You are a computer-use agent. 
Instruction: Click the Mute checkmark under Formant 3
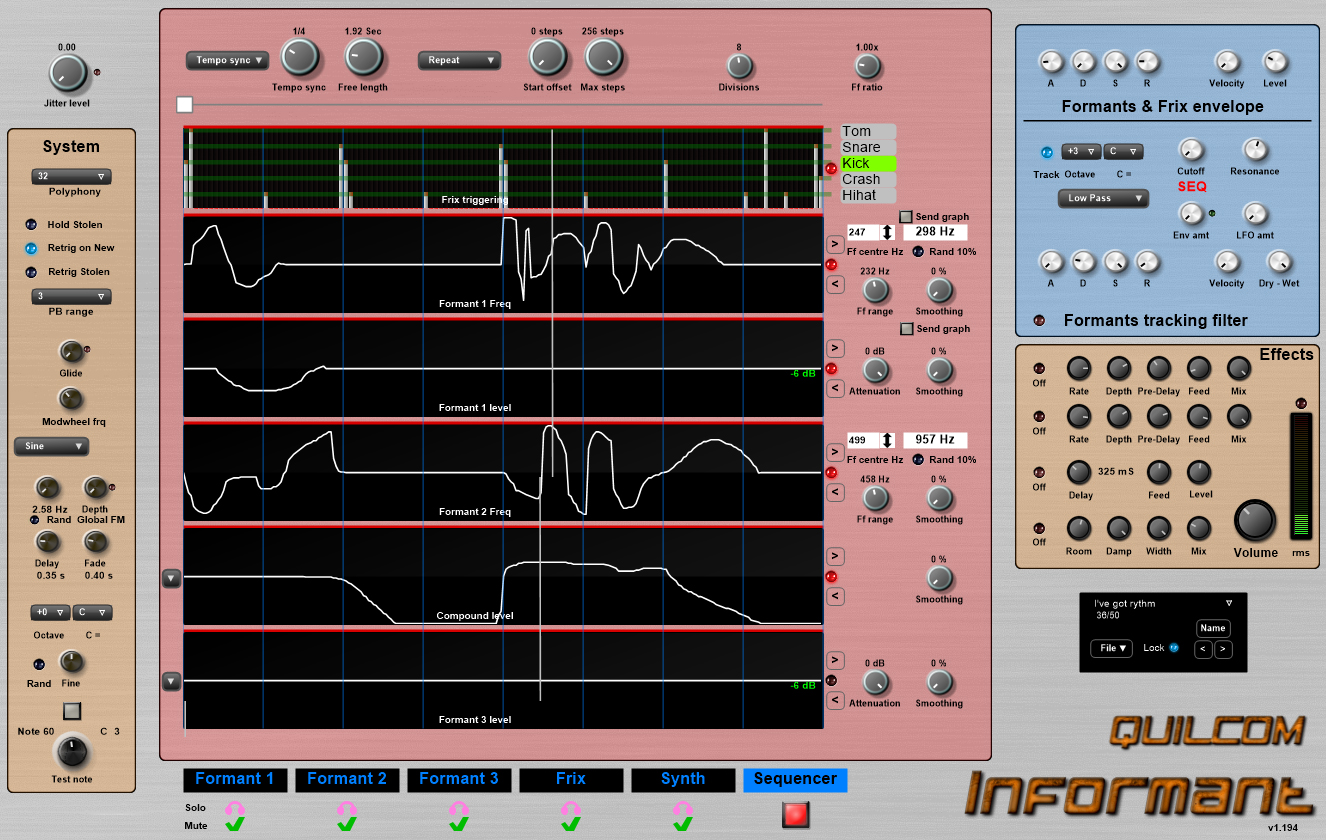tap(459, 825)
